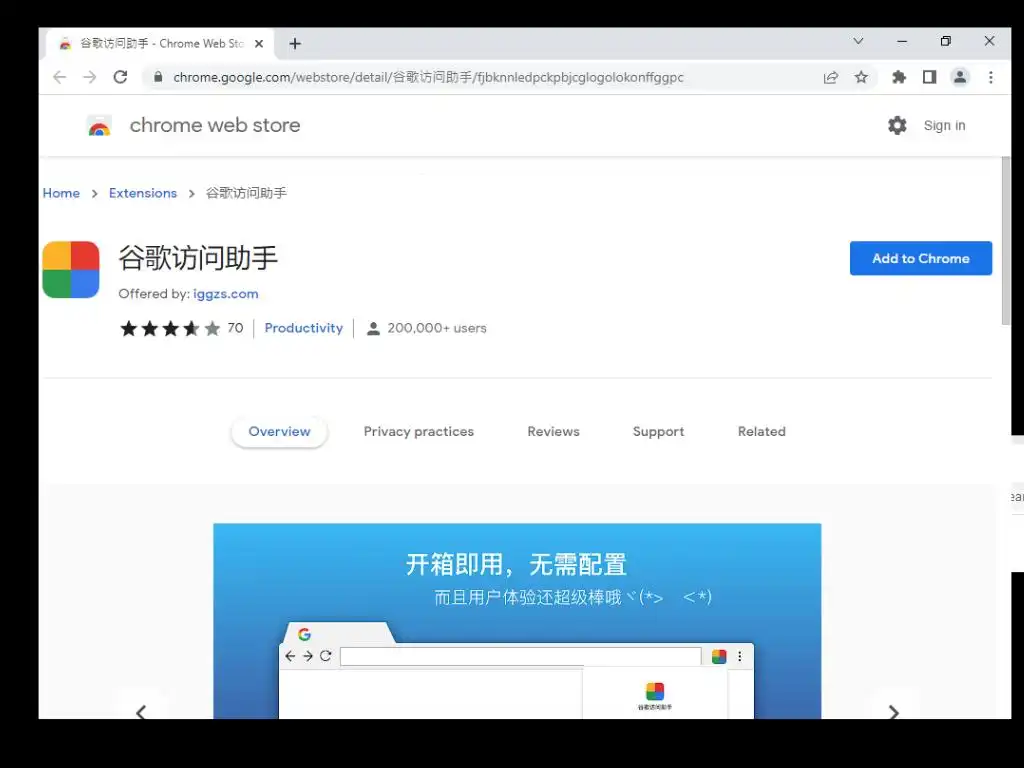This screenshot has width=1024, height=768.
Task: Open Extensions breadcrumb link
Action: tap(143, 193)
